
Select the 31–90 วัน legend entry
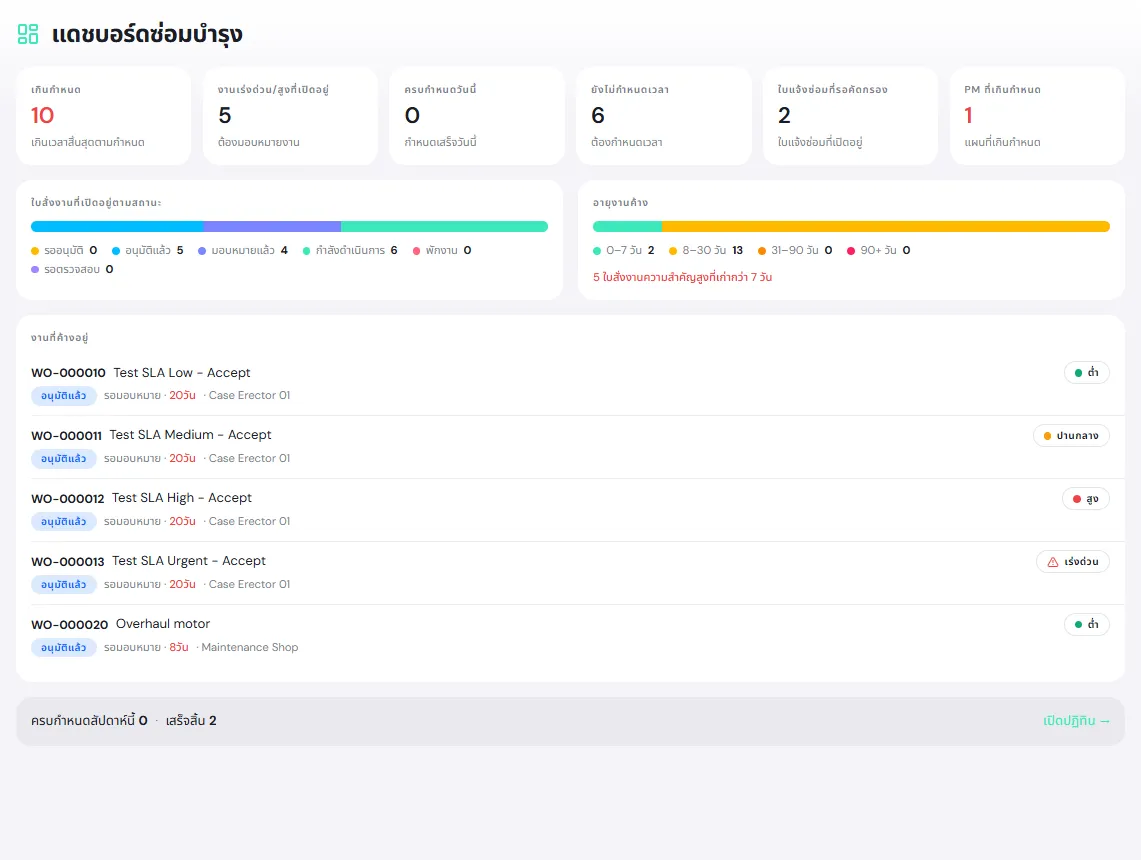(x=795, y=250)
